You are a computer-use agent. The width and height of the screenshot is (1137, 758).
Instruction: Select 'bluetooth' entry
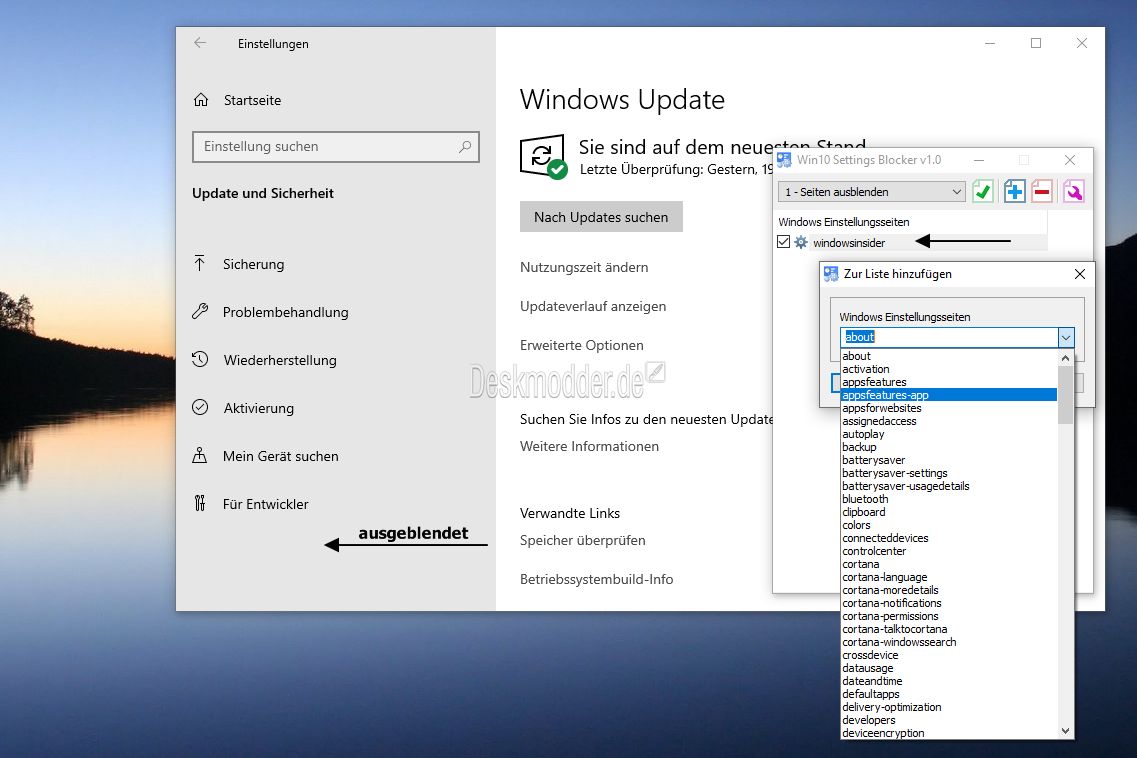[x=948, y=499]
